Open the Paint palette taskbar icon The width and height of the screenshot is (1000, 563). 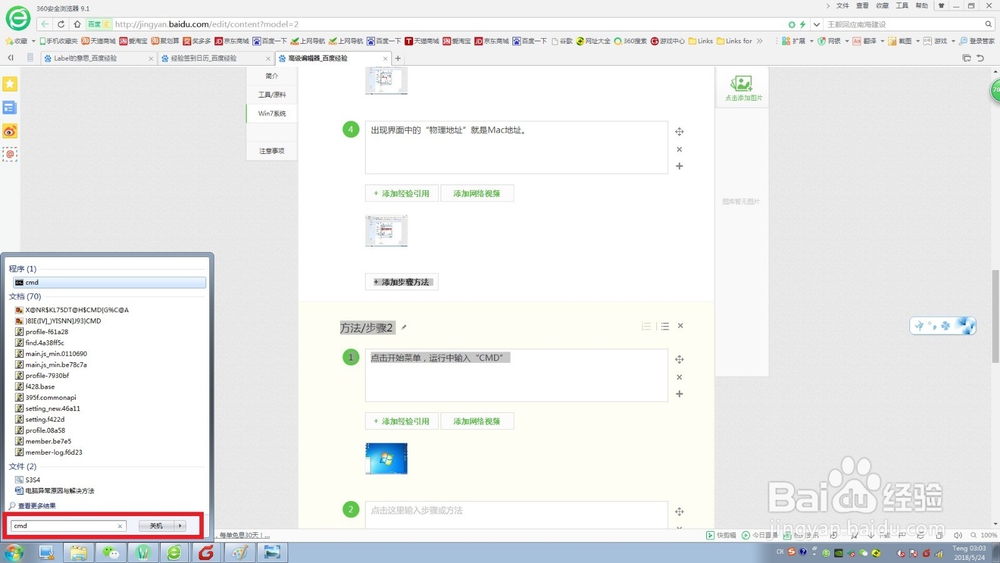(x=240, y=552)
